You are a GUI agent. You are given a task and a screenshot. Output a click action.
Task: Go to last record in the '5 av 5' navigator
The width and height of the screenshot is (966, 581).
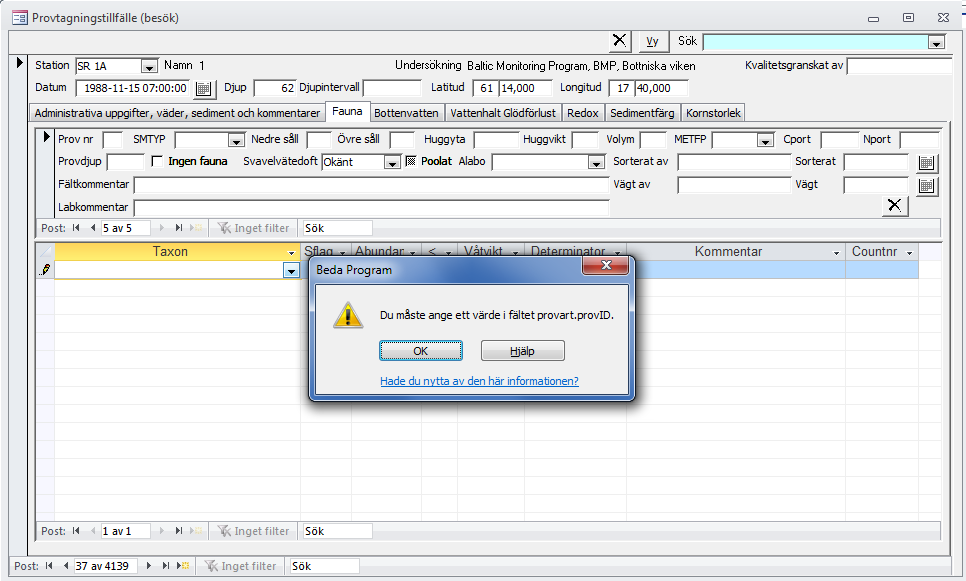179,228
